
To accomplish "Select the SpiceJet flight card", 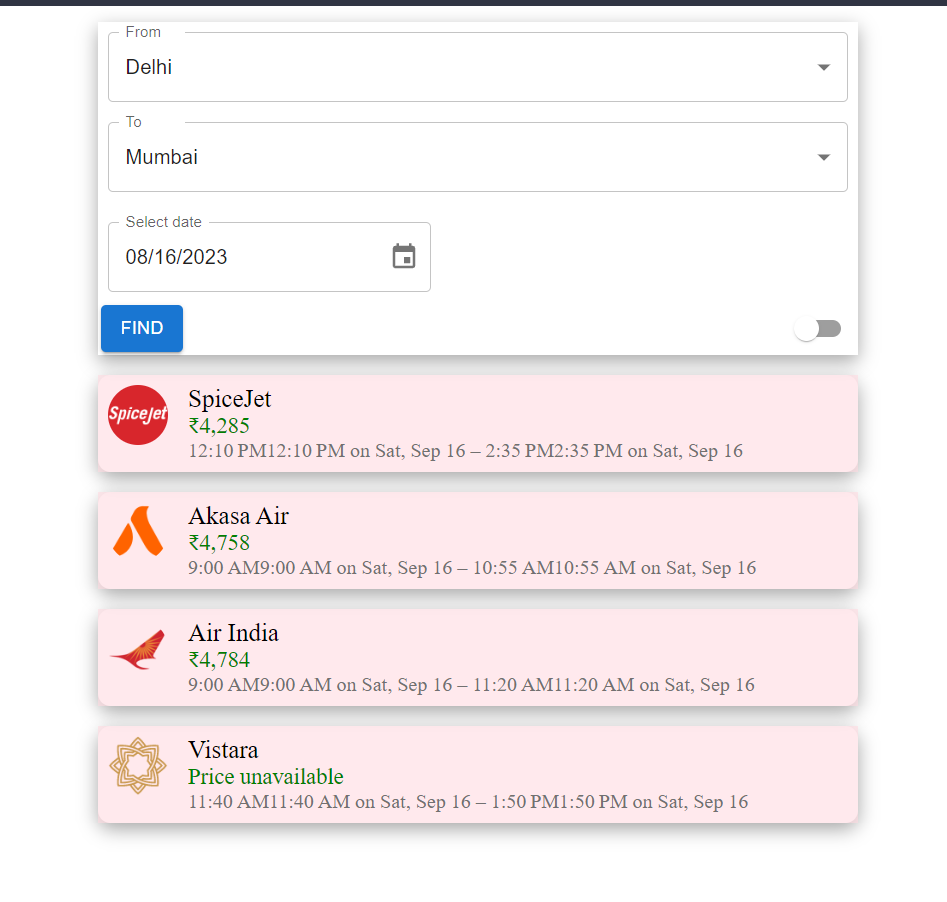I will click(477, 423).
